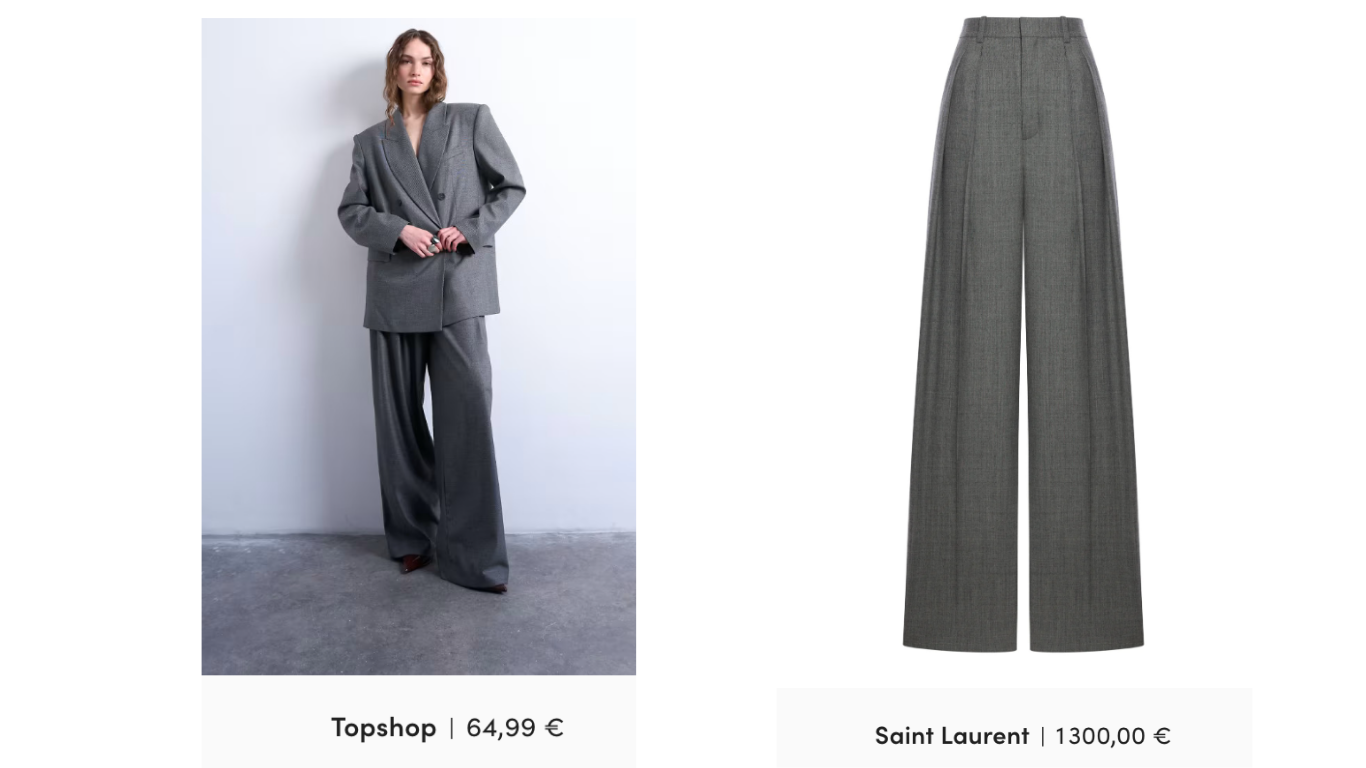The height and width of the screenshot is (768, 1366).
Task: Click the Saint Laurent brand name
Action: tap(952, 736)
